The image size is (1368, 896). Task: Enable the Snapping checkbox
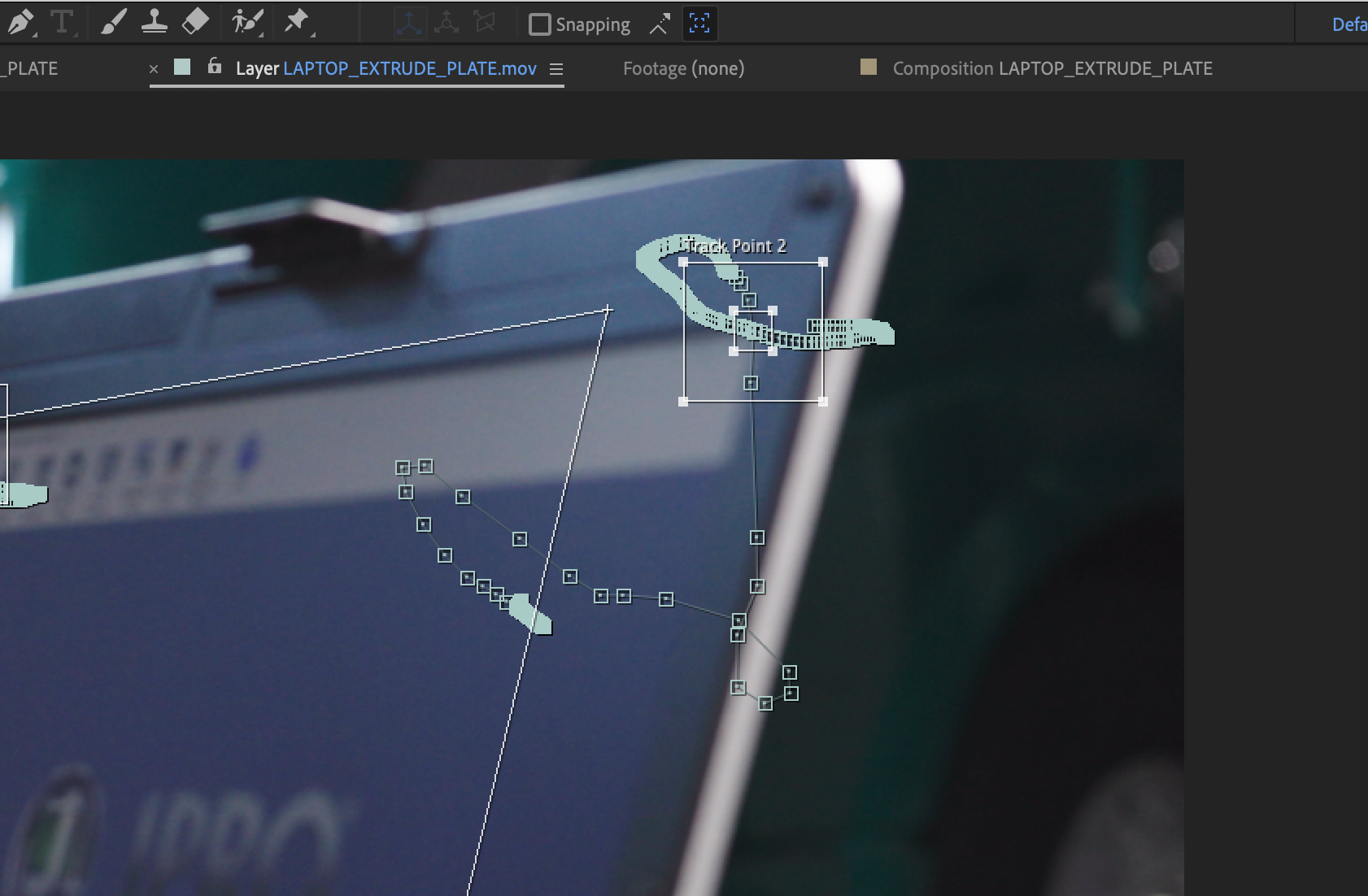point(539,24)
